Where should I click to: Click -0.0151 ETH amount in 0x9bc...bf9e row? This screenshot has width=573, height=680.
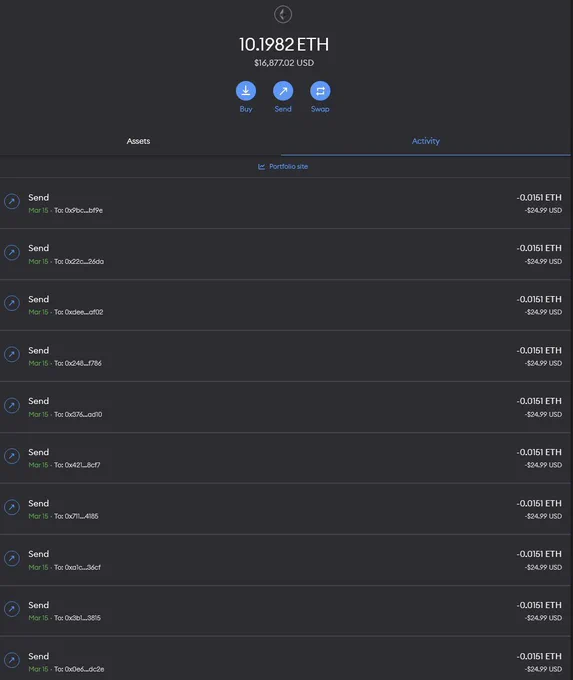click(539, 197)
